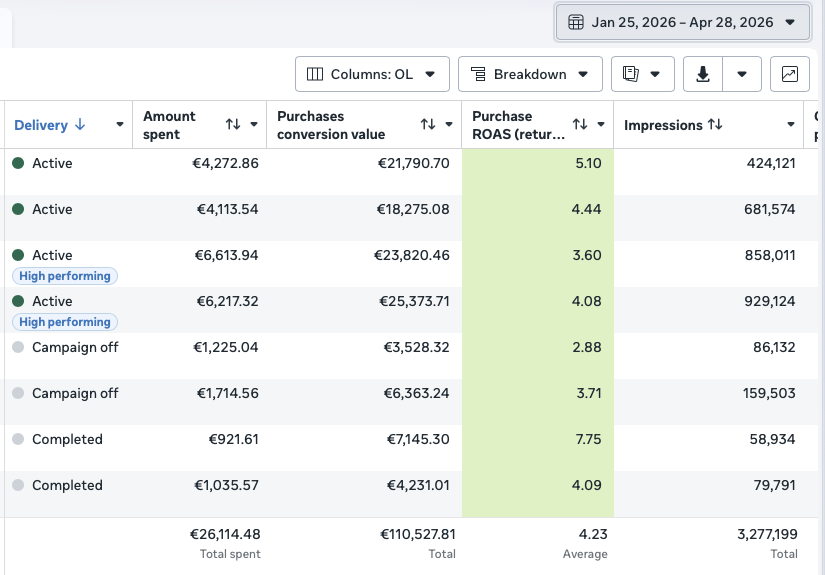Open Purchase ROAS column options arrow
Screen dimensions: 825x575
pos(601,125)
